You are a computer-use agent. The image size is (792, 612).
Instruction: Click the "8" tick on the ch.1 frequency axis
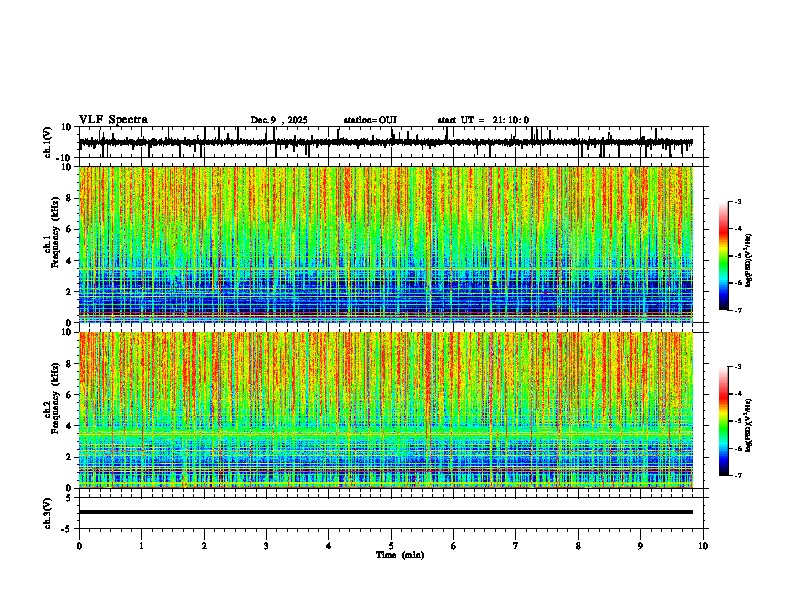pyautogui.click(x=69, y=198)
